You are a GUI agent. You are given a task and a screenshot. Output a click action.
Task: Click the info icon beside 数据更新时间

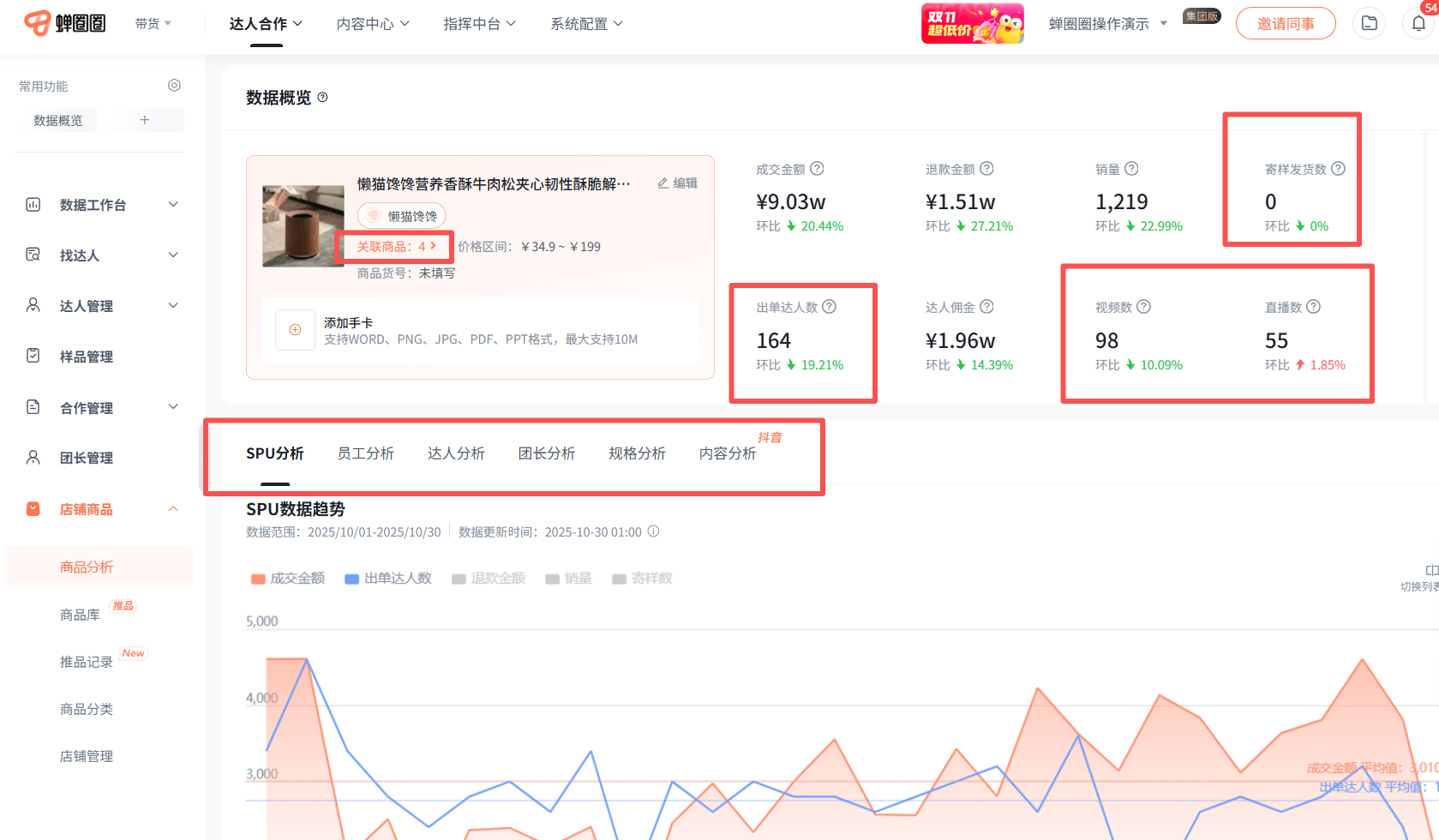(x=653, y=531)
